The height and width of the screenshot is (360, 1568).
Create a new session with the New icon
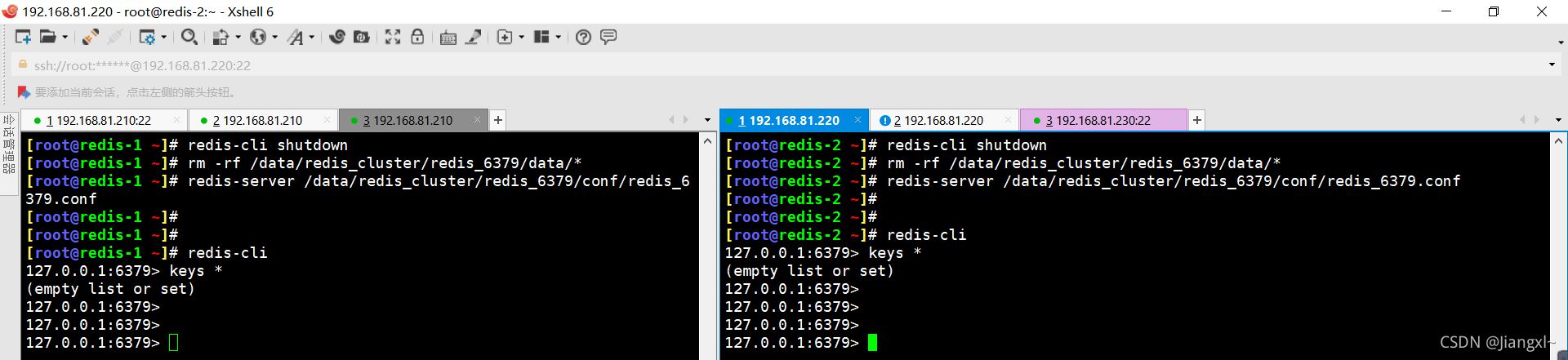[23, 37]
